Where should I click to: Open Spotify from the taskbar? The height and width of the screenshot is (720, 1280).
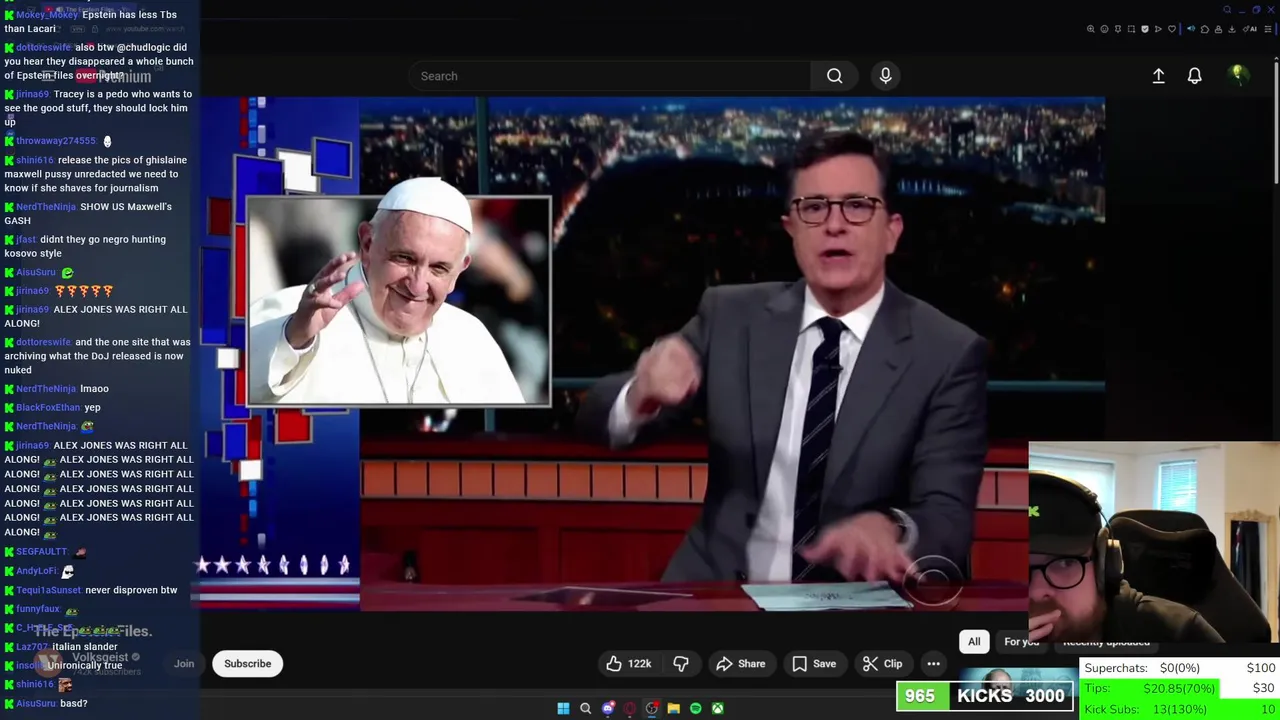coord(696,709)
